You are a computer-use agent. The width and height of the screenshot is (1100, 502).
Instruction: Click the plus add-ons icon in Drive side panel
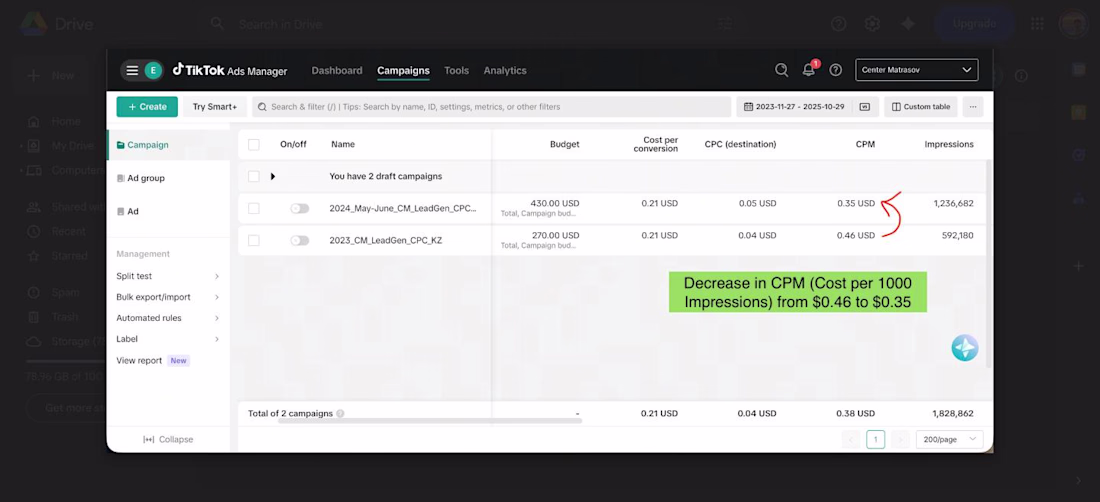1078,266
